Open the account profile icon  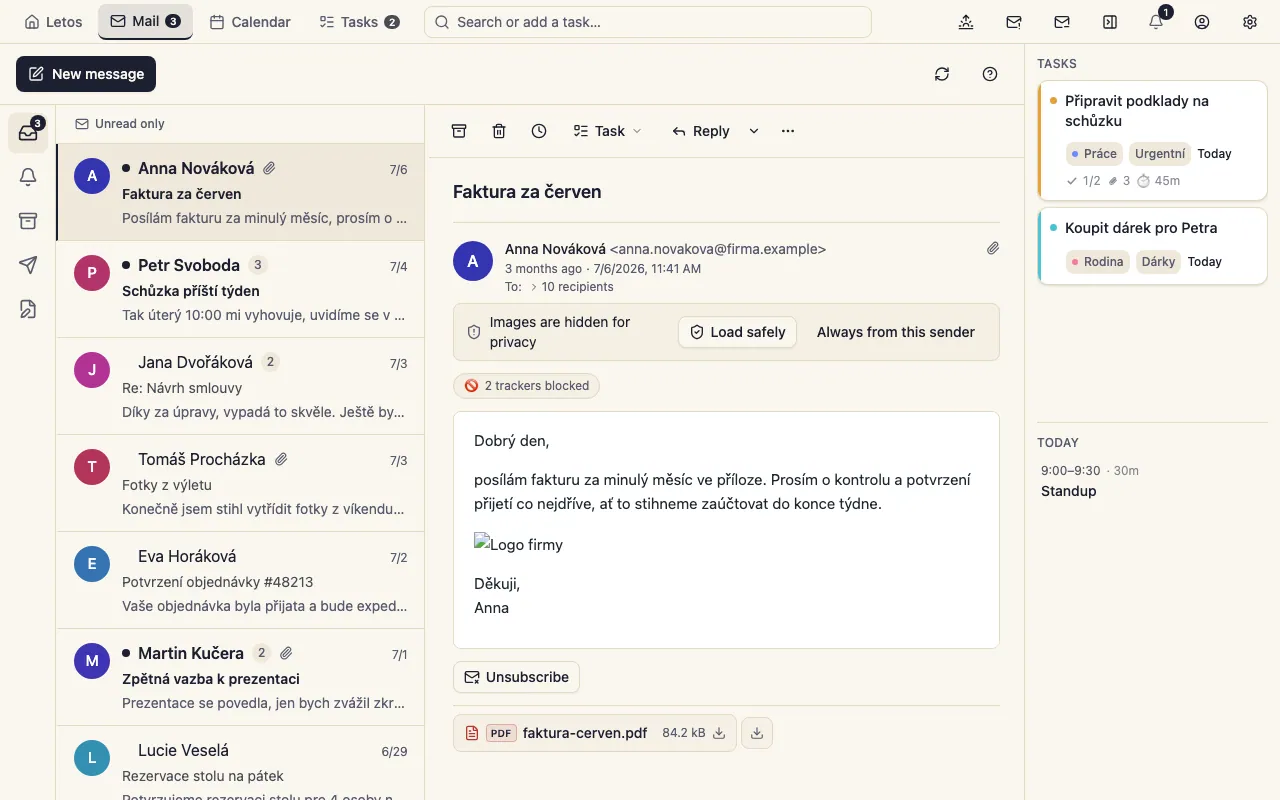click(x=1202, y=22)
